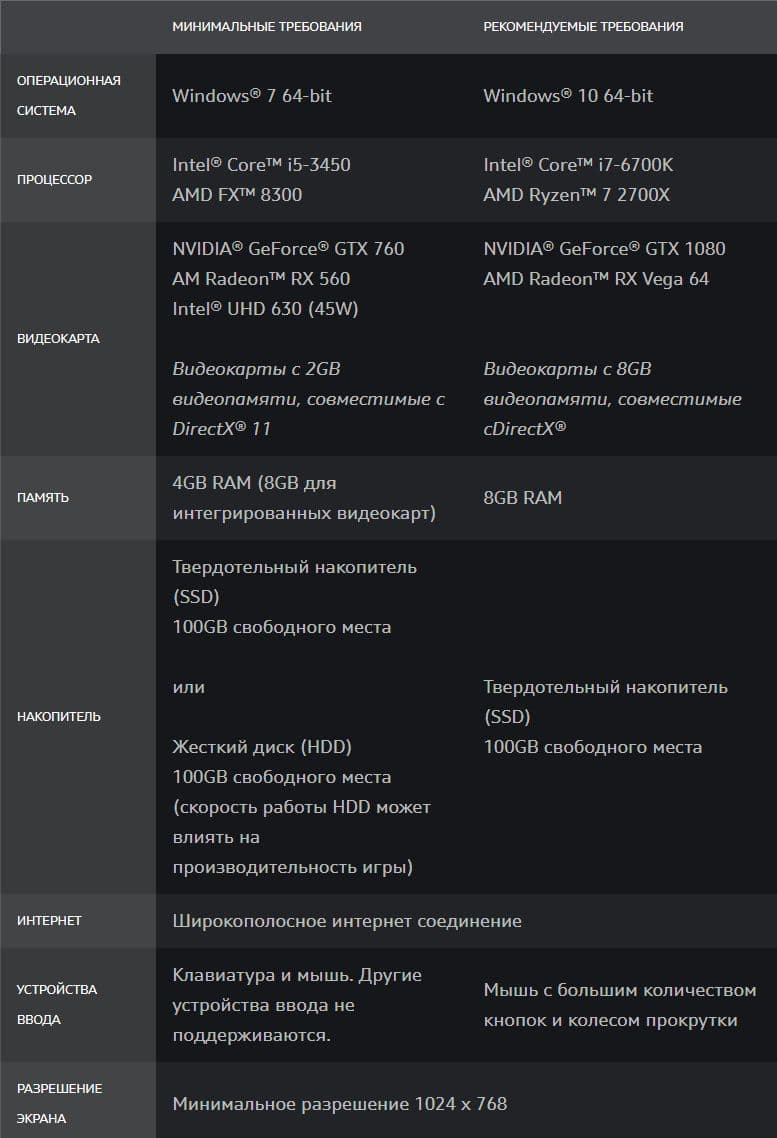This screenshot has height=1138, width=777.
Task: Click the recommended 8GB RAM cell
Action: [522, 498]
